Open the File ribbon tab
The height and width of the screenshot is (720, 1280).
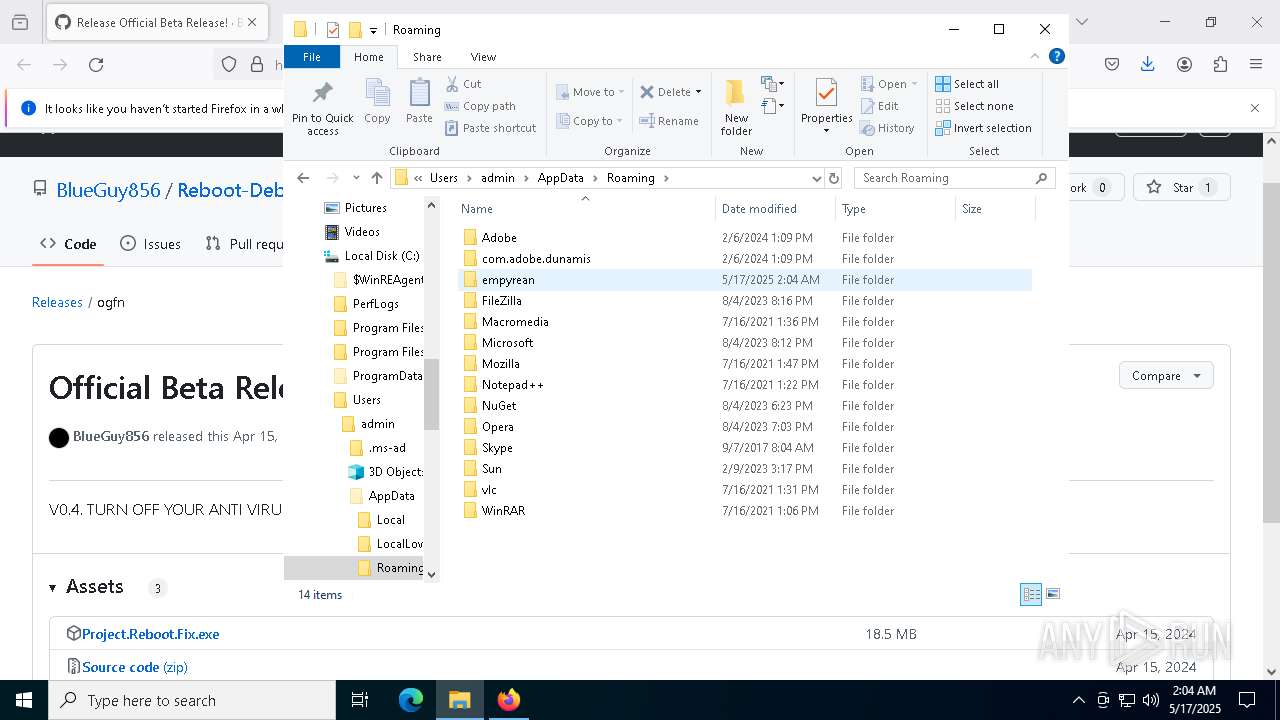click(x=312, y=57)
